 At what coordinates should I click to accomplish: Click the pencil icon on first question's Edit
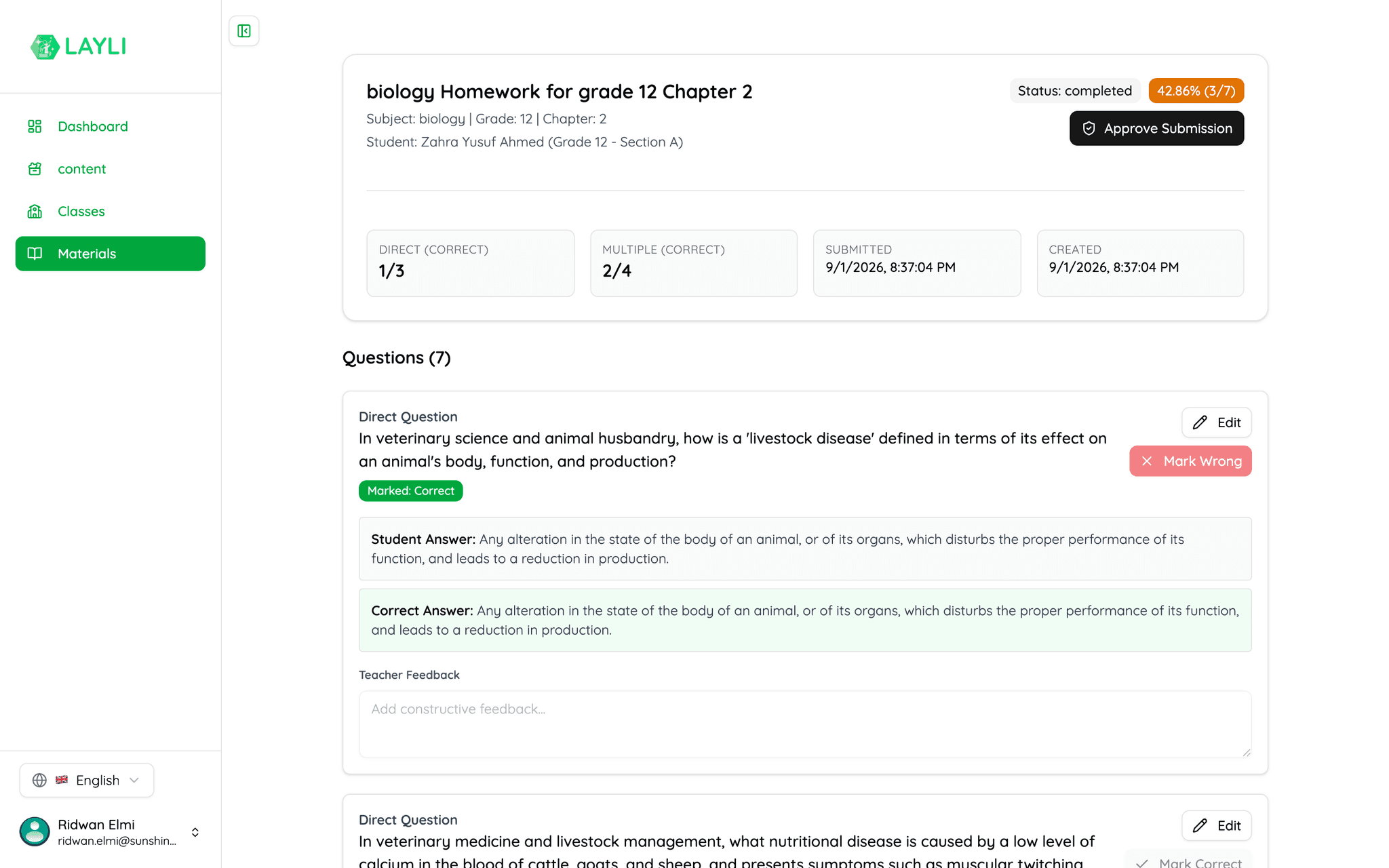(1200, 423)
